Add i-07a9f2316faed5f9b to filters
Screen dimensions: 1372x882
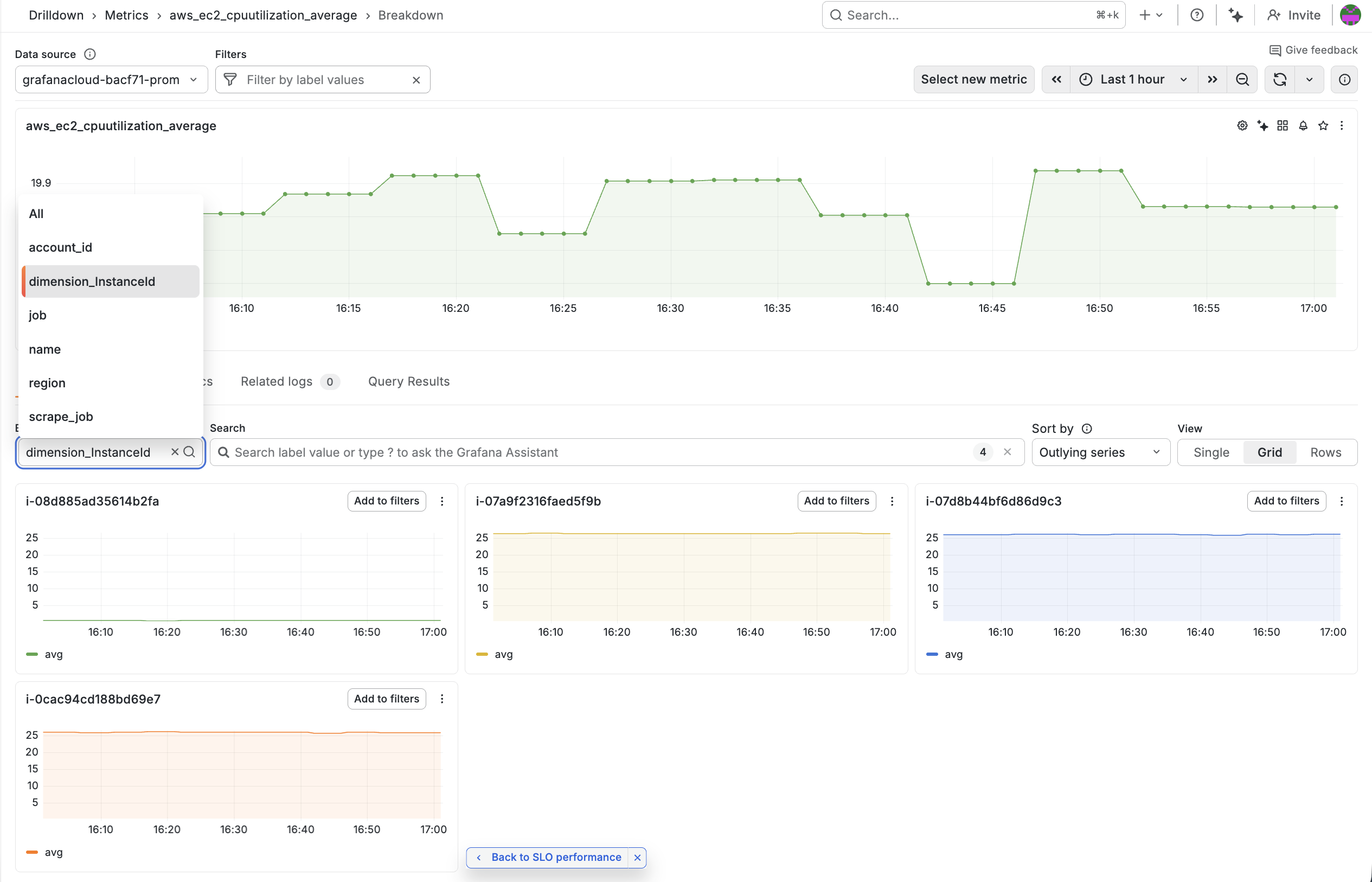tap(837, 501)
